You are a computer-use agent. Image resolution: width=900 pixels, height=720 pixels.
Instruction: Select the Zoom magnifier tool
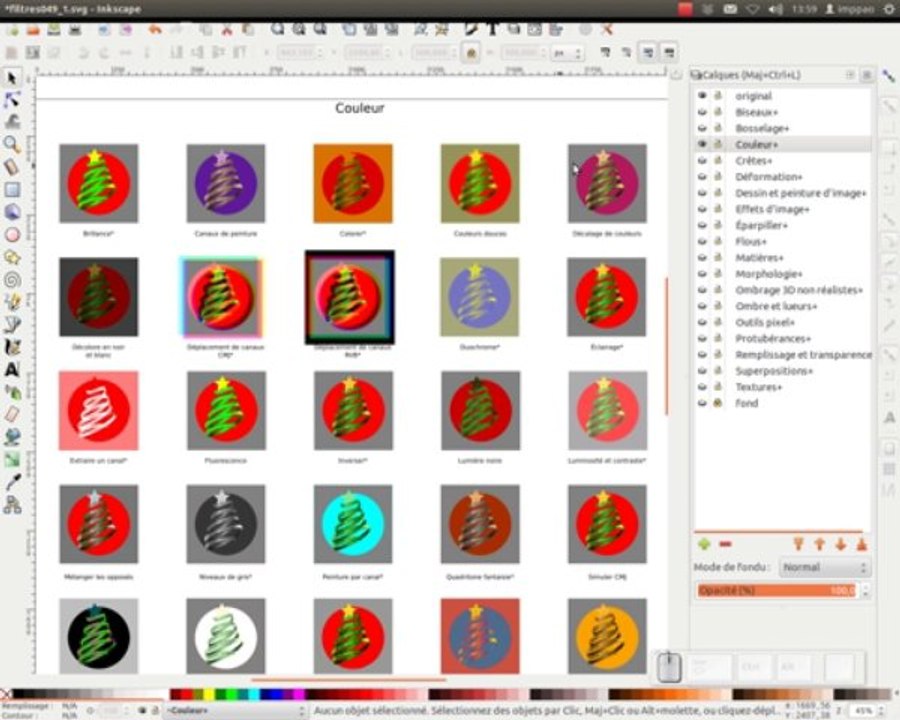tap(12, 144)
